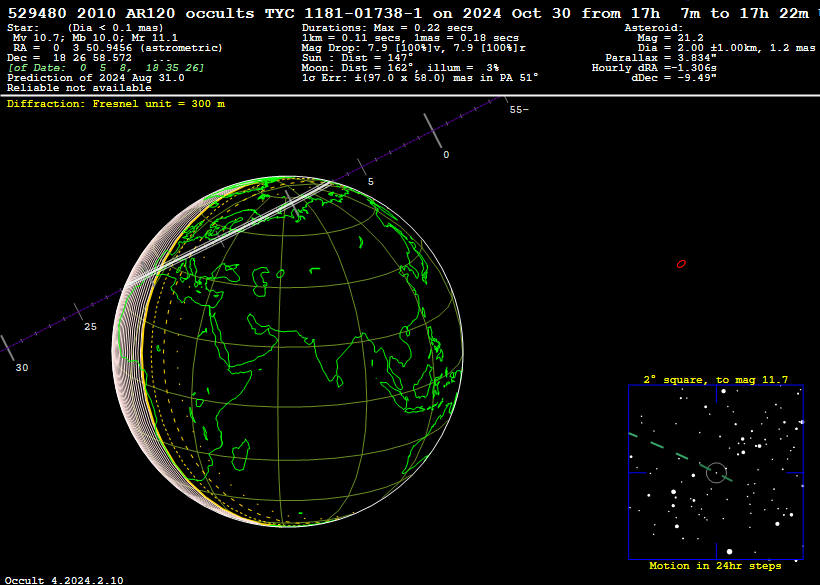Screen dimensions: 820x585
Task: Click the star chart thumbnail
Action: pyautogui.click(x=716, y=473)
